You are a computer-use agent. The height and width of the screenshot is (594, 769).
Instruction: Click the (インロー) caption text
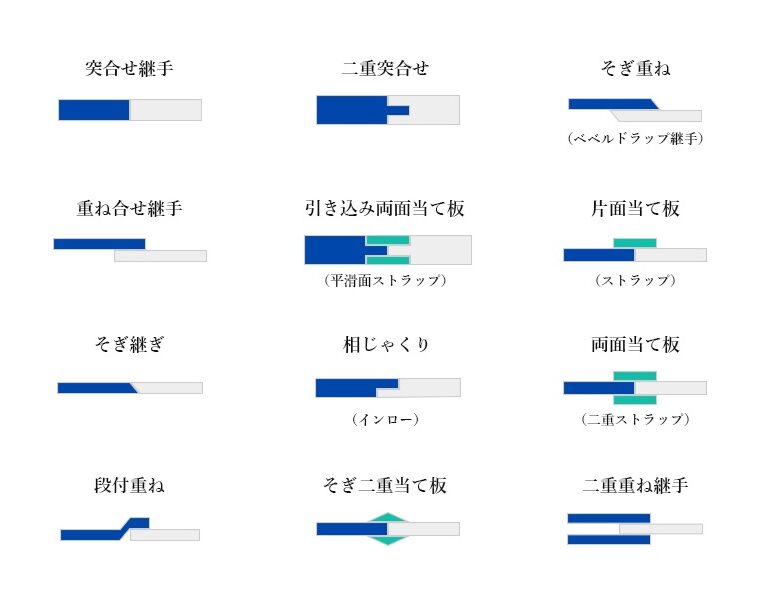(x=385, y=419)
